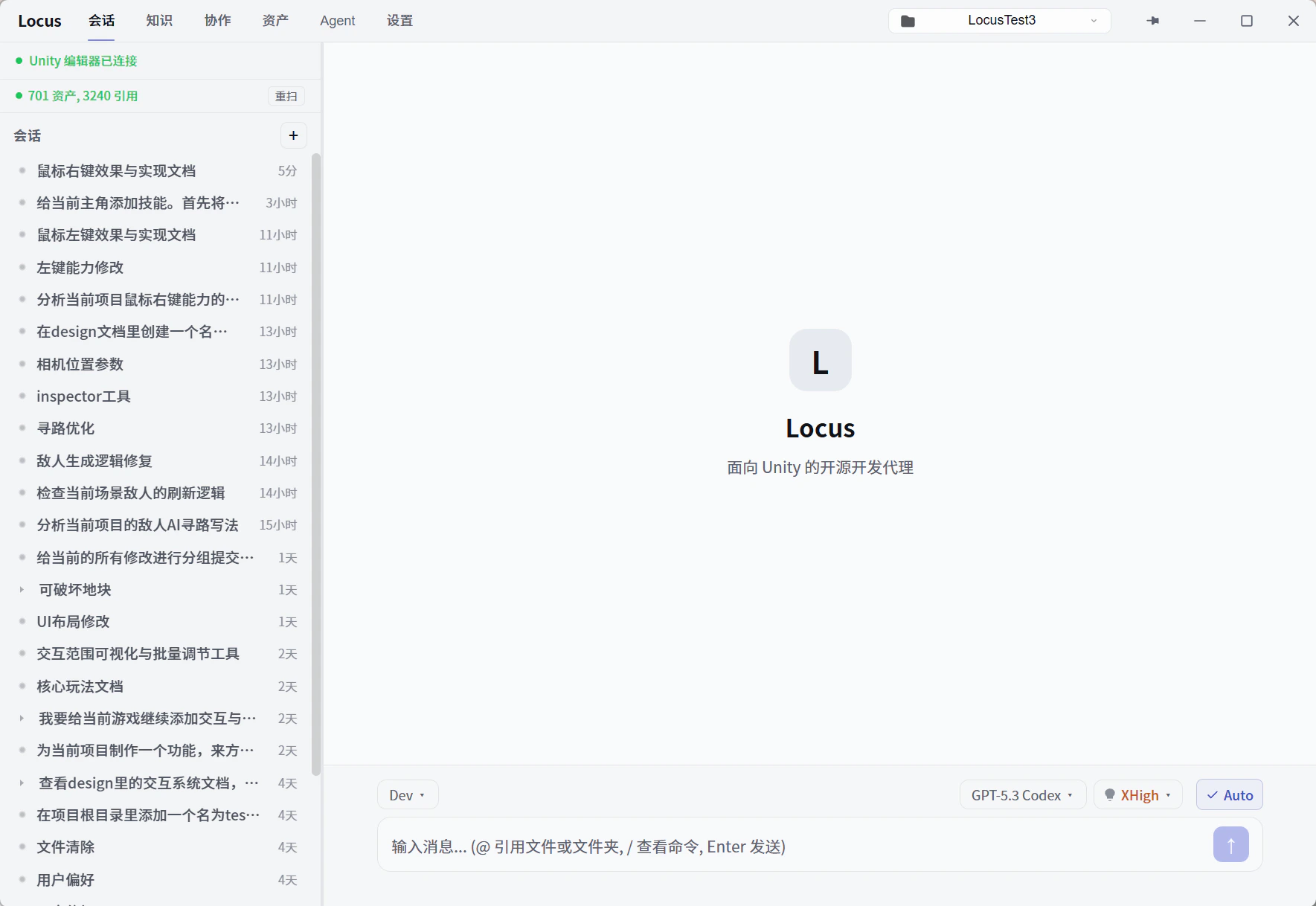Image resolution: width=1316 pixels, height=906 pixels.
Task: Switch to the 会话 tab
Action: pos(101,21)
